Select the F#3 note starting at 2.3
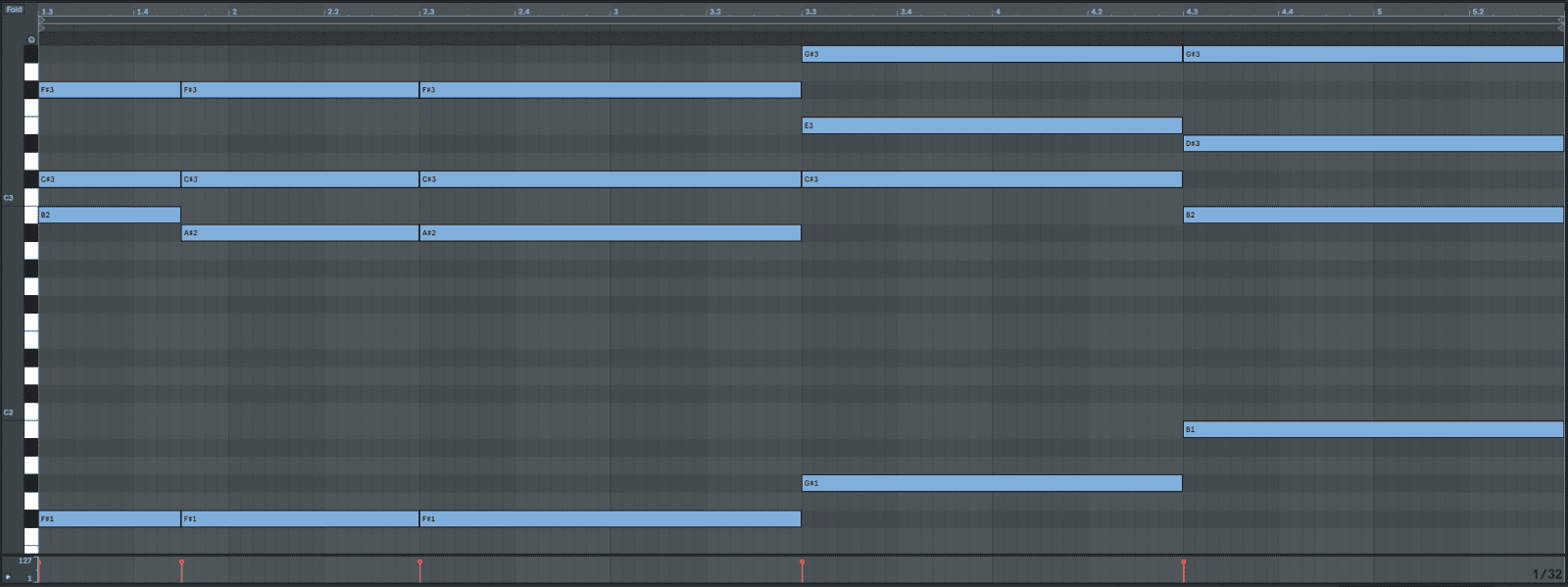The height and width of the screenshot is (587, 1568). coord(611,90)
